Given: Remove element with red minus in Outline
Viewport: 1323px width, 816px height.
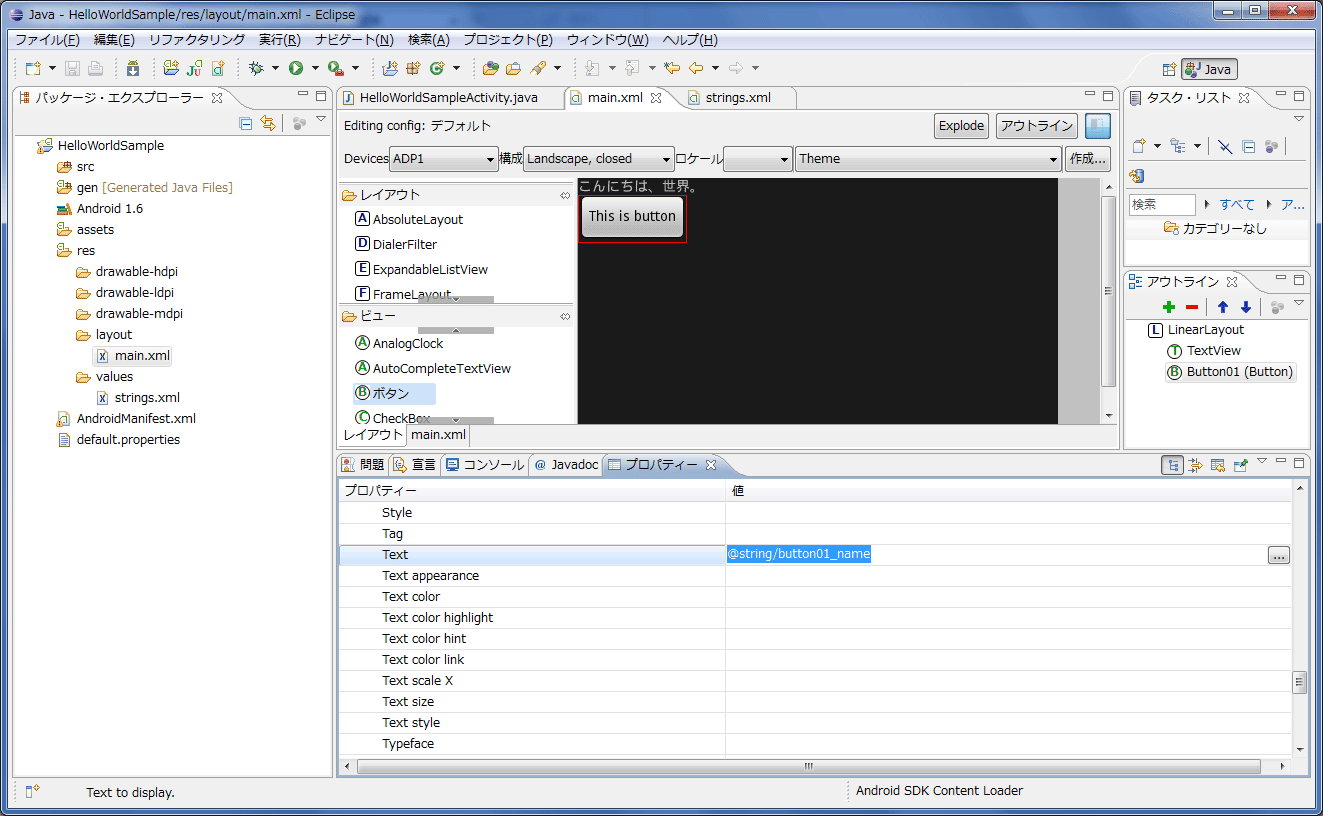Looking at the screenshot, I should click(1191, 307).
